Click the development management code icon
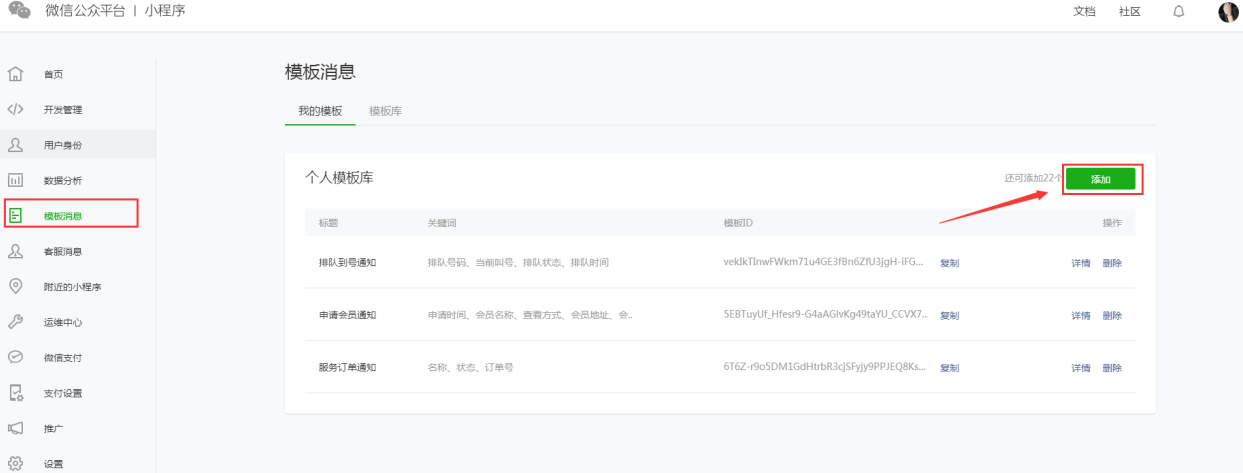The height and width of the screenshot is (473, 1243). tap(15, 109)
